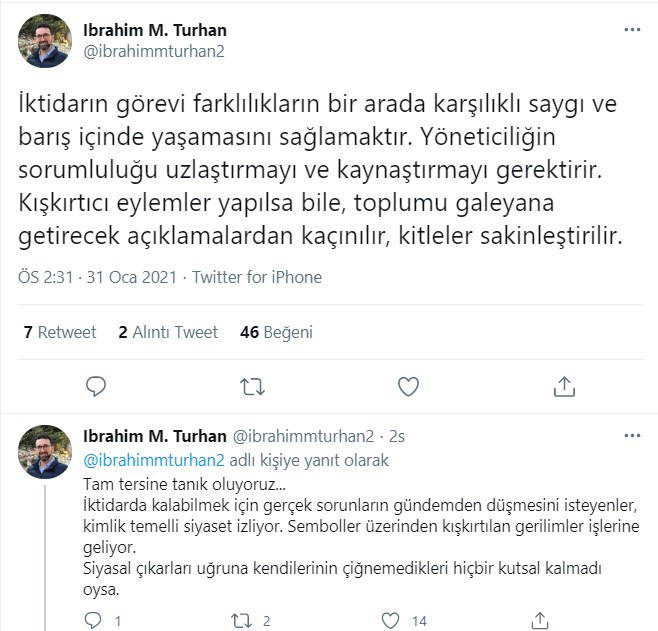658x631 pixels.
Task: Like the reply tweet with 14 likes
Action: point(389,621)
